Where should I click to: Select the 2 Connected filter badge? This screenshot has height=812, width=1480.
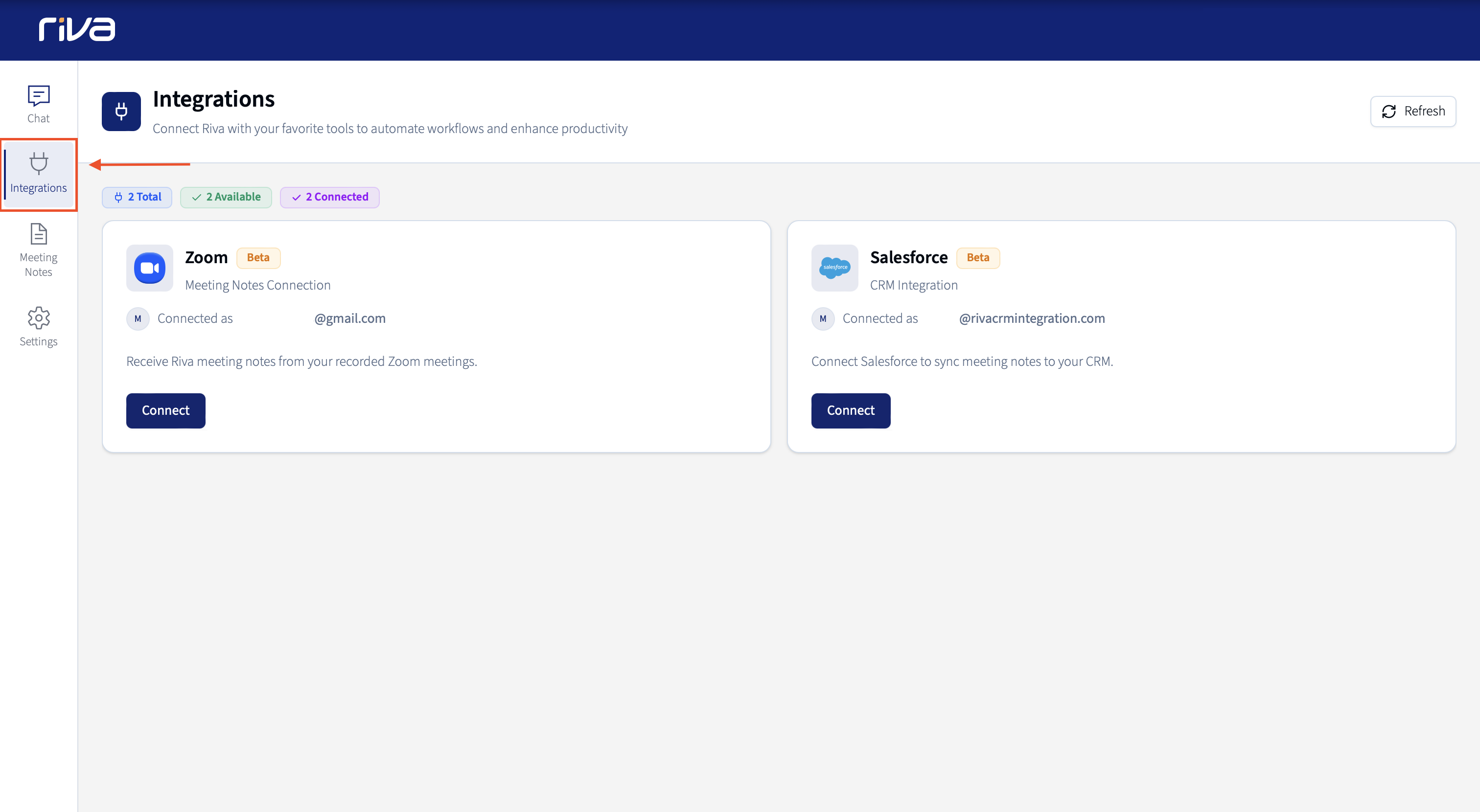click(330, 197)
